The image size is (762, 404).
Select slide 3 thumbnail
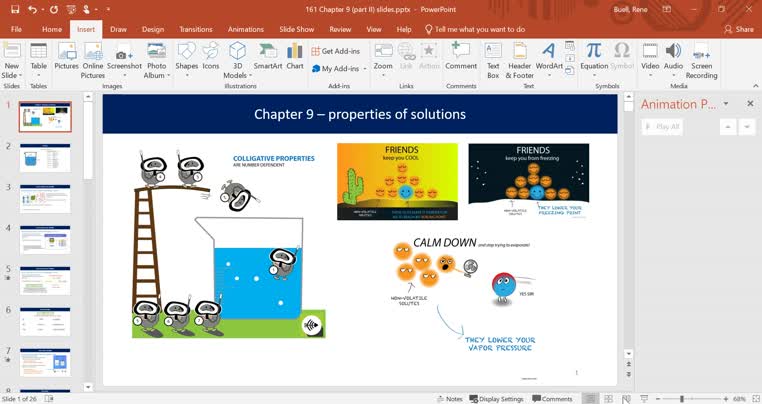tap(45, 198)
